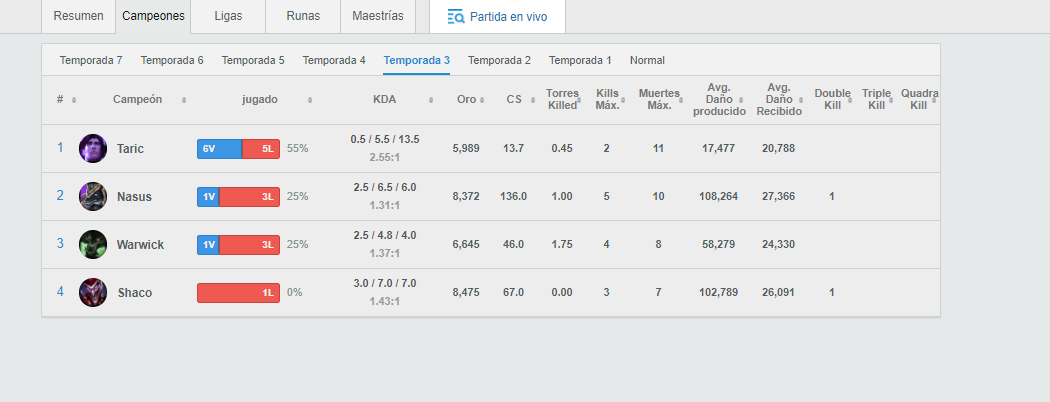This screenshot has width=1050, height=402.
Task: Sort by Quadra Kill column
Action: click(919, 99)
